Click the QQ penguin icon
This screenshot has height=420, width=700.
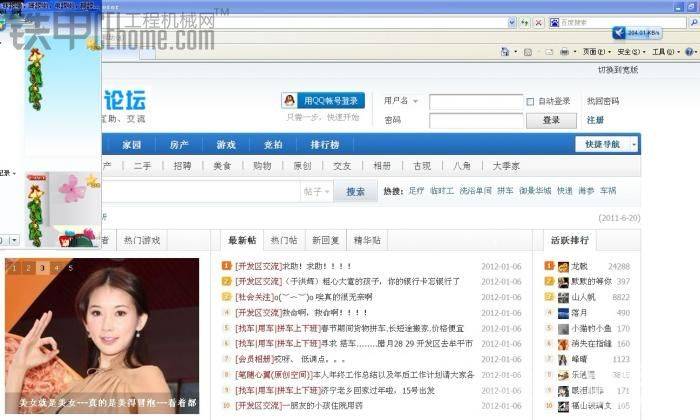[289, 100]
